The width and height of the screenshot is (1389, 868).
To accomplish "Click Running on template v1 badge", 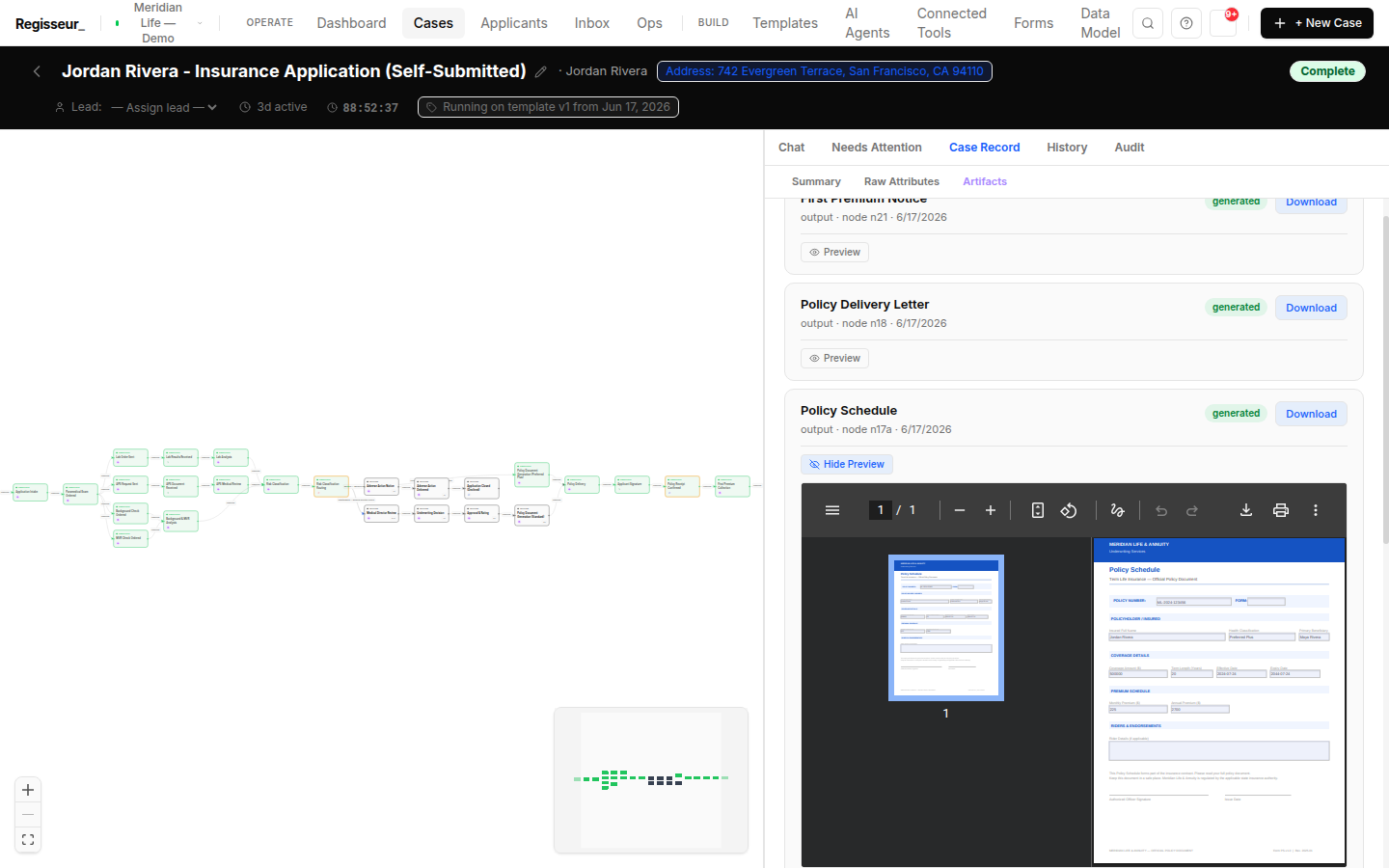I will [548, 107].
